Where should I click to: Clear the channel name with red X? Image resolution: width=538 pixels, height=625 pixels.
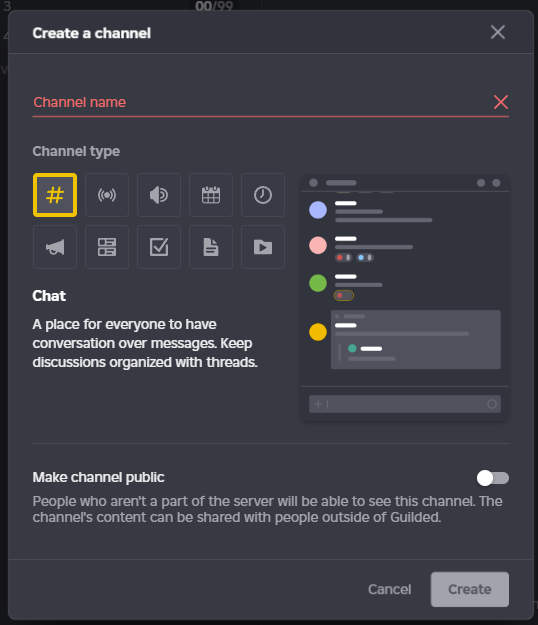click(501, 102)
